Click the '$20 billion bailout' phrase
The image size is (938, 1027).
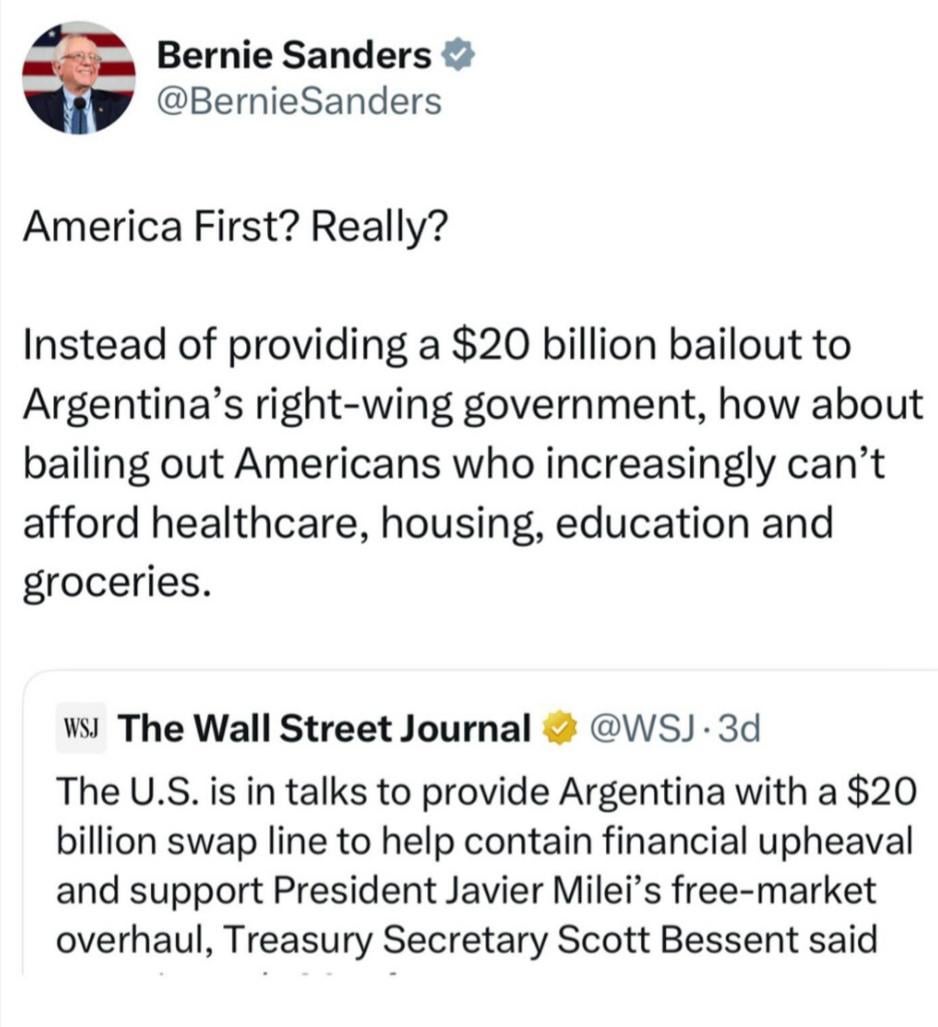(637, 345)
